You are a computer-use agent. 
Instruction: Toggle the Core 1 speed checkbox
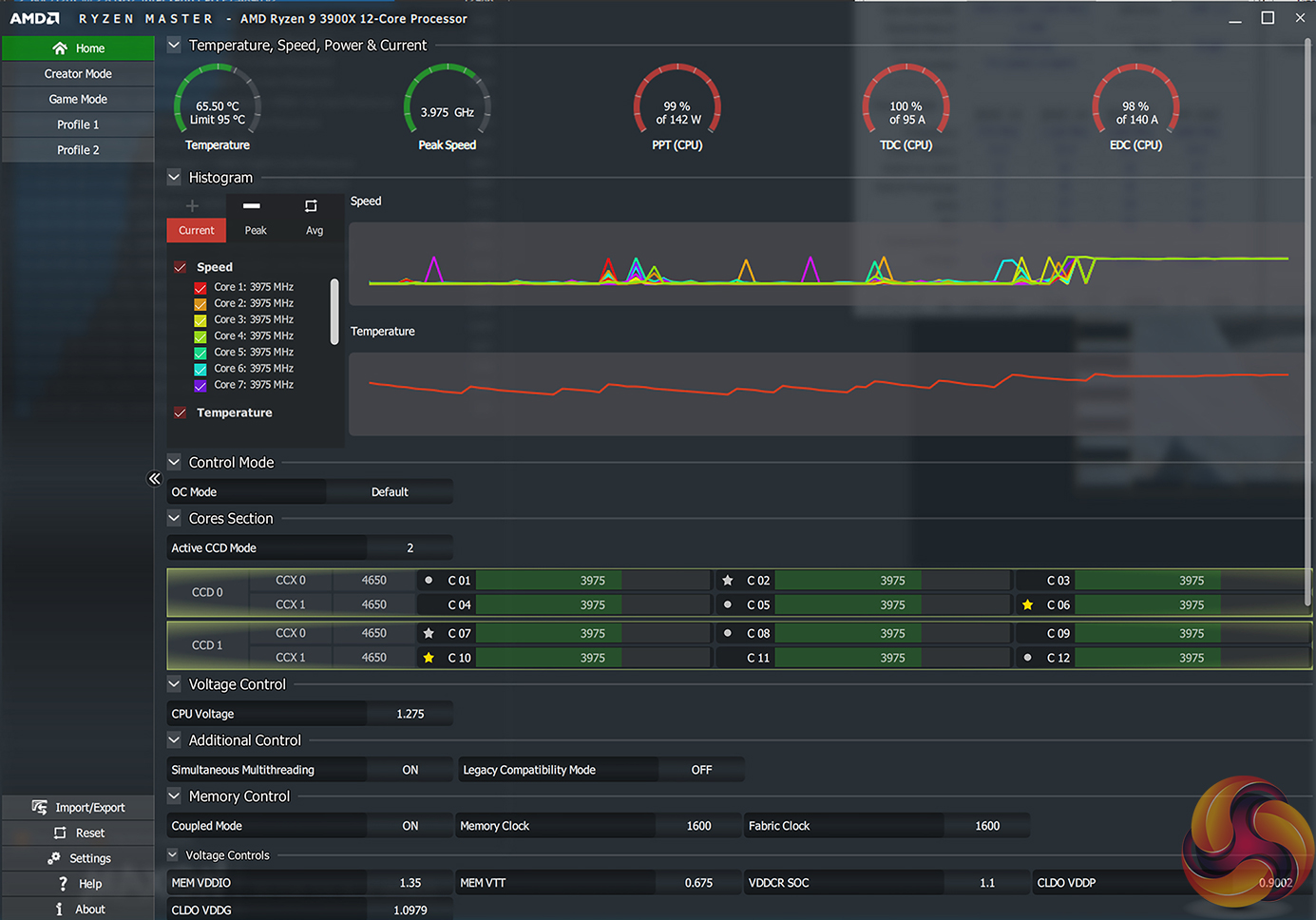(x=200, y=288)
